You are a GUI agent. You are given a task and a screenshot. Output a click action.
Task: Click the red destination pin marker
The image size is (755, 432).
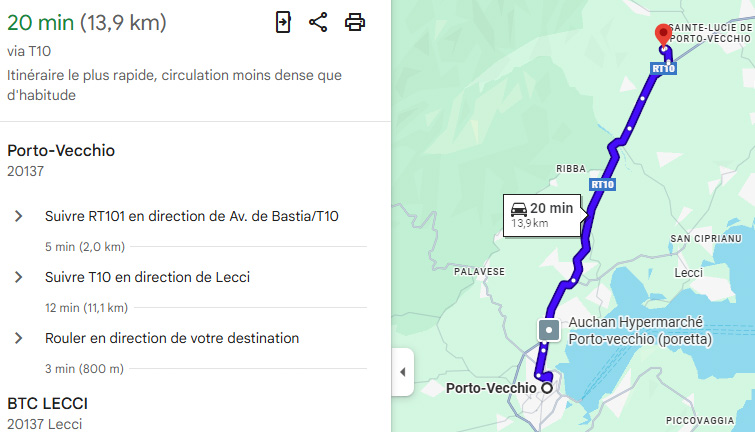(x=662, y=35)
